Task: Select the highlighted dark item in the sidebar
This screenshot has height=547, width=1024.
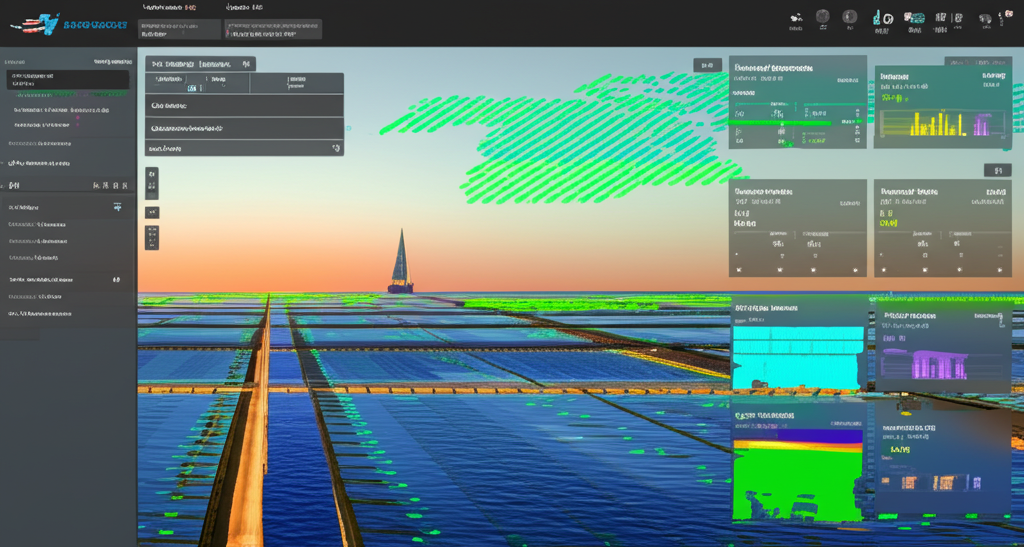Action: point(68,80)
